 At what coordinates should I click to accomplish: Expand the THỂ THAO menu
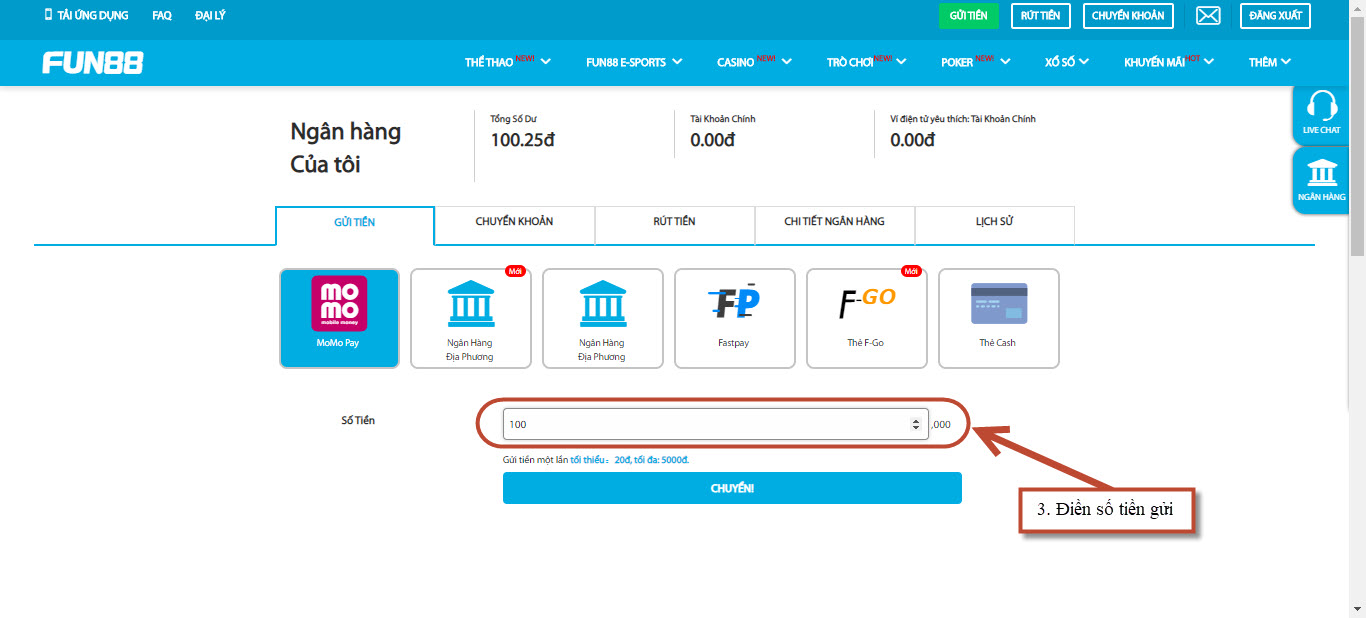(508, 62)
